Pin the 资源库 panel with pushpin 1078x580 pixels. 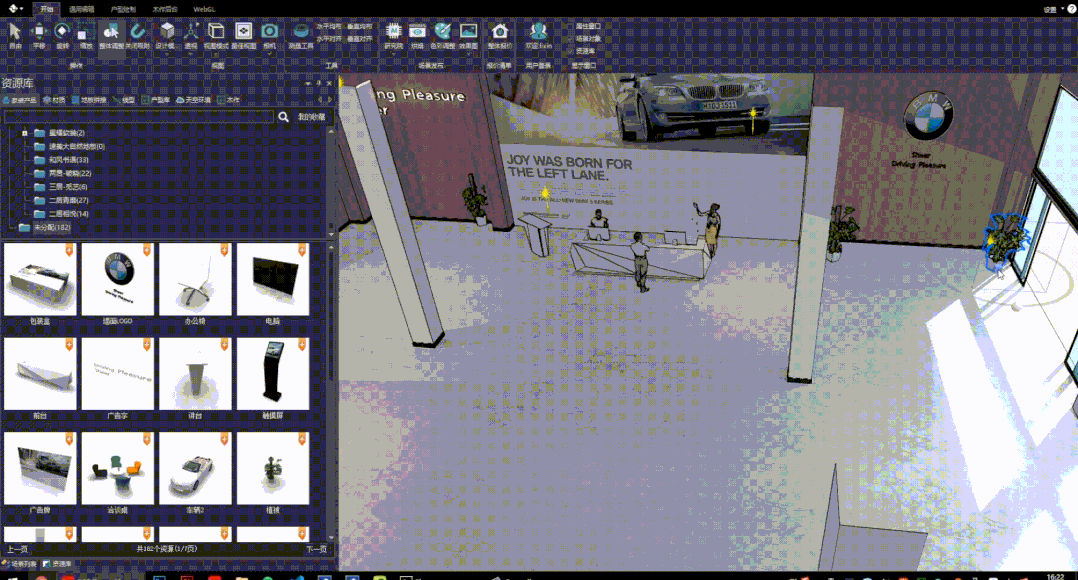coord(318,83)
